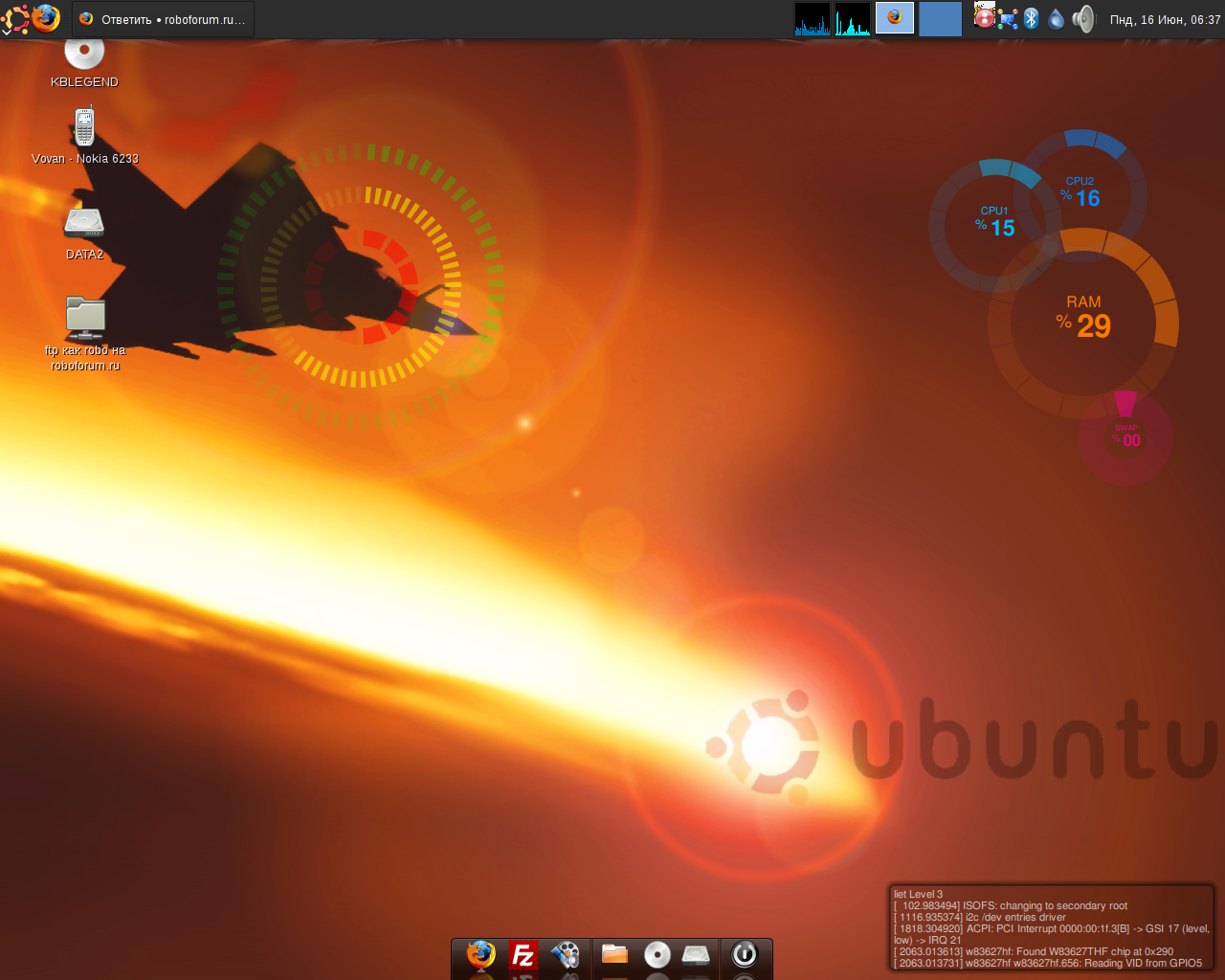
Task: Open the second cyan system monitor graph
Action: point(853,19)
